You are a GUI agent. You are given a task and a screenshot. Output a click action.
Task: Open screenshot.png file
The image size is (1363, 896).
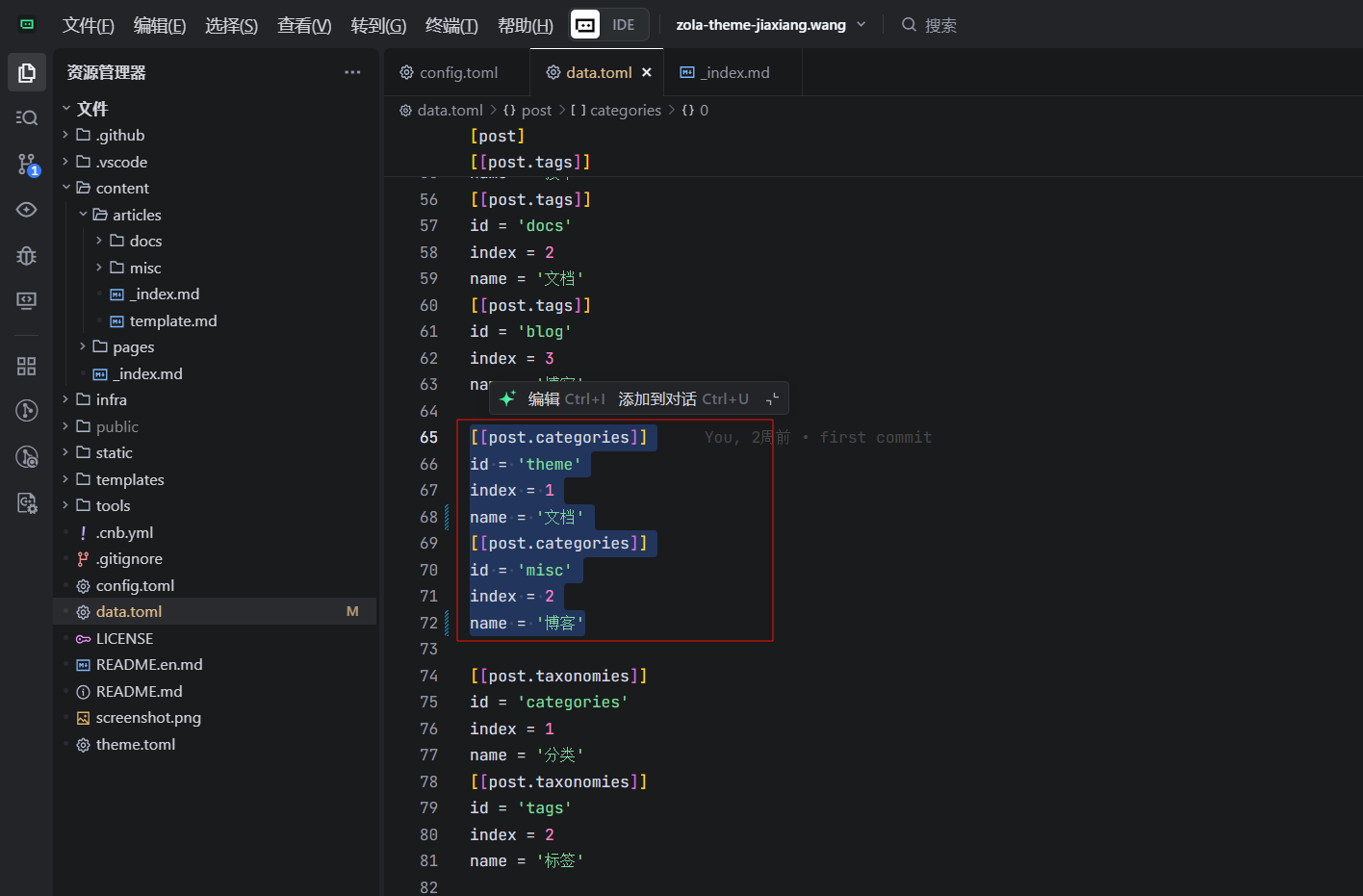[x=215, y=717]
